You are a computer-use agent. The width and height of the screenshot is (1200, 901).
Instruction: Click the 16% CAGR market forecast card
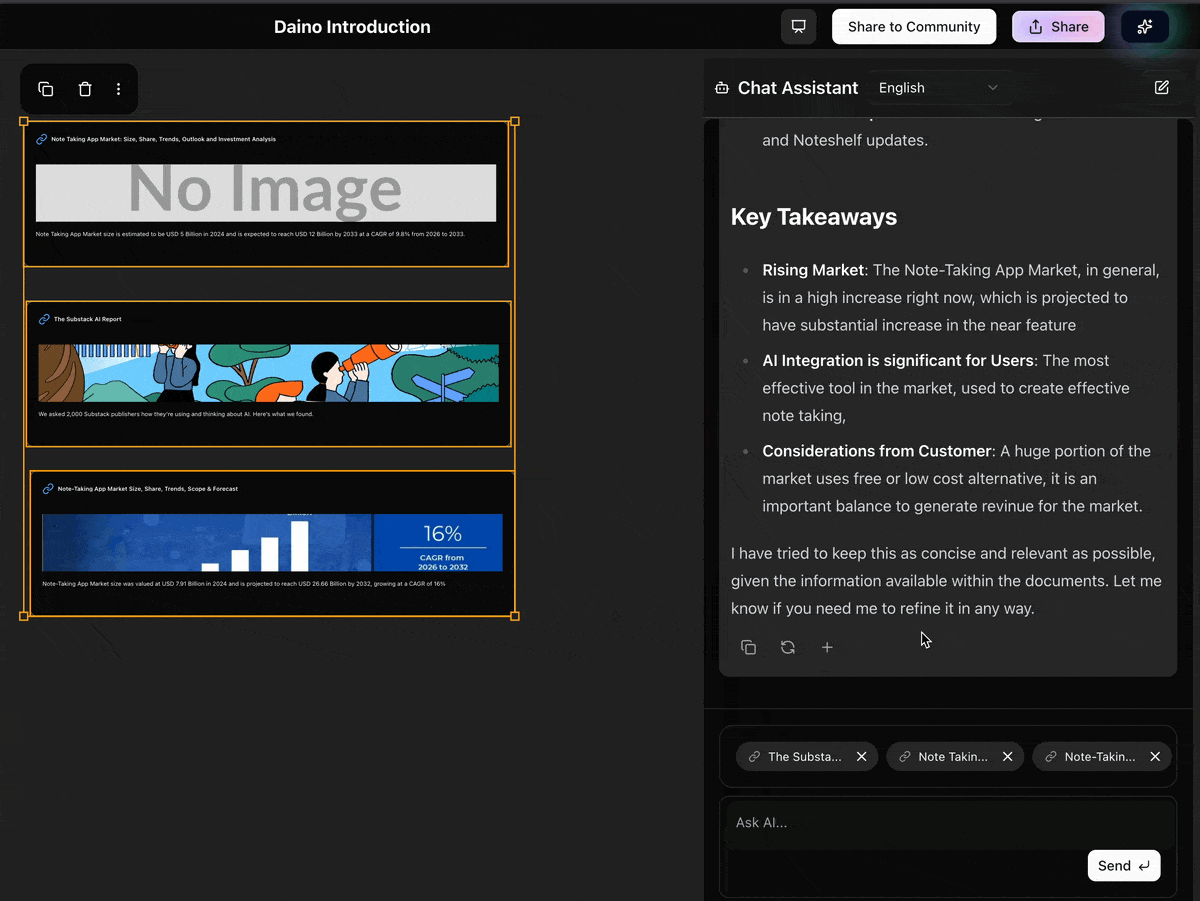click(x=272, y=544)
